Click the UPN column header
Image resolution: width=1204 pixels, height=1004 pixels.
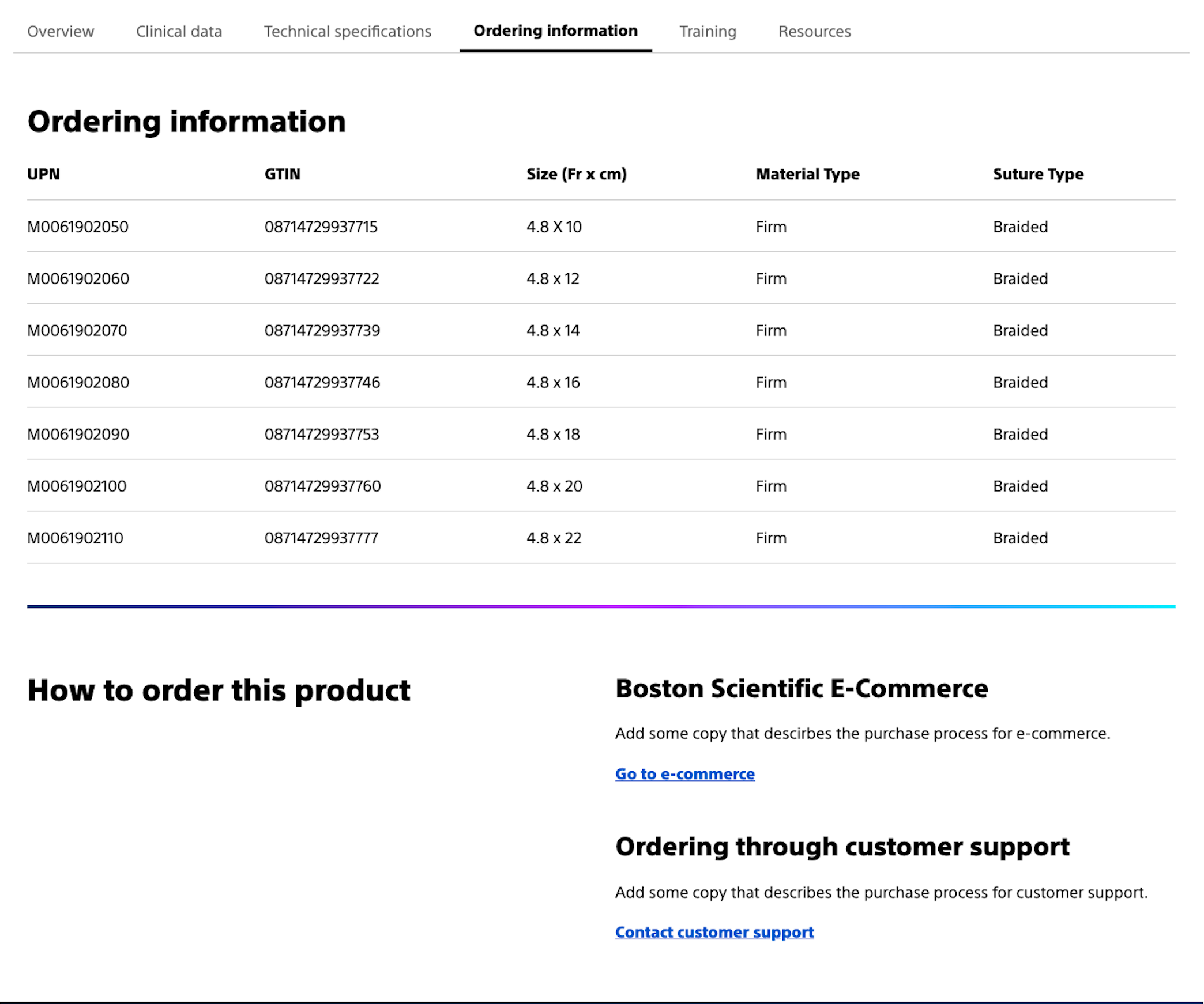pos(43,174)
